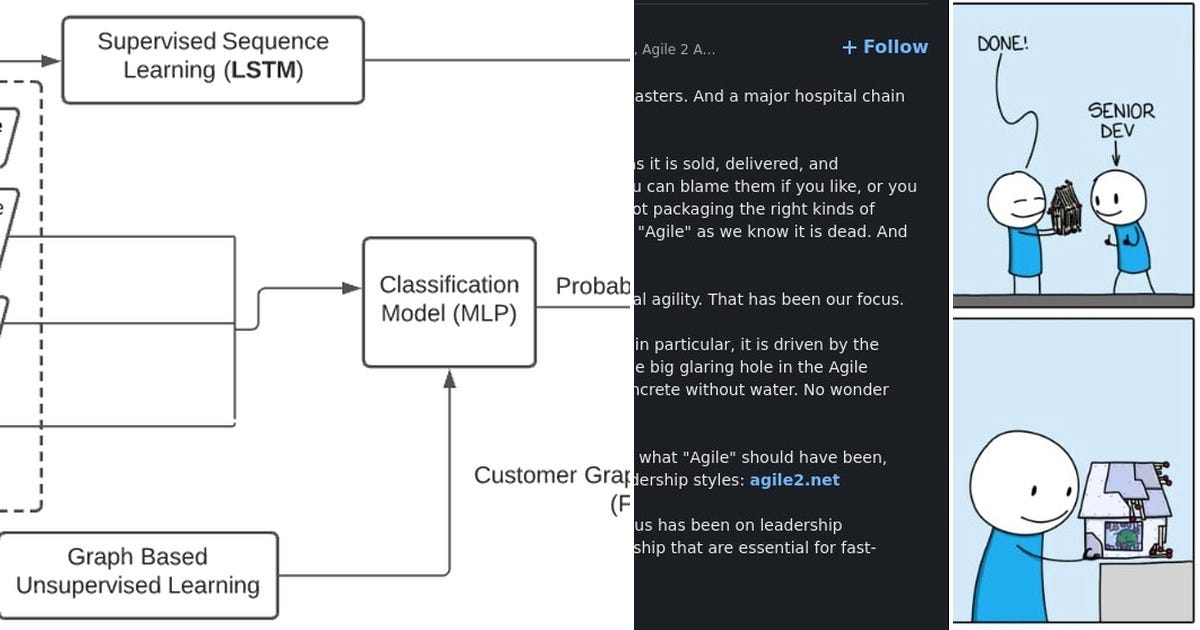Screen dimensions: 1200x630
Task: Click the "+ Follow" button
Action: [x=884, y=46]
